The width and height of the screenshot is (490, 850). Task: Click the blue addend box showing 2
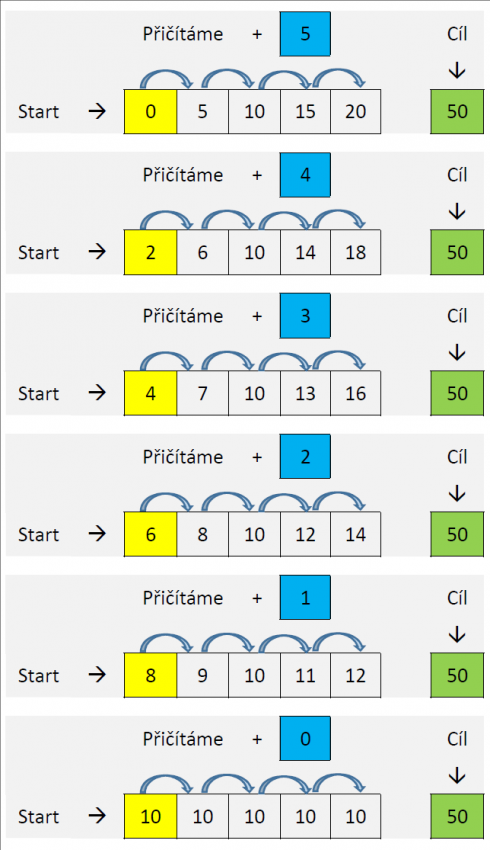coord(305,456)
